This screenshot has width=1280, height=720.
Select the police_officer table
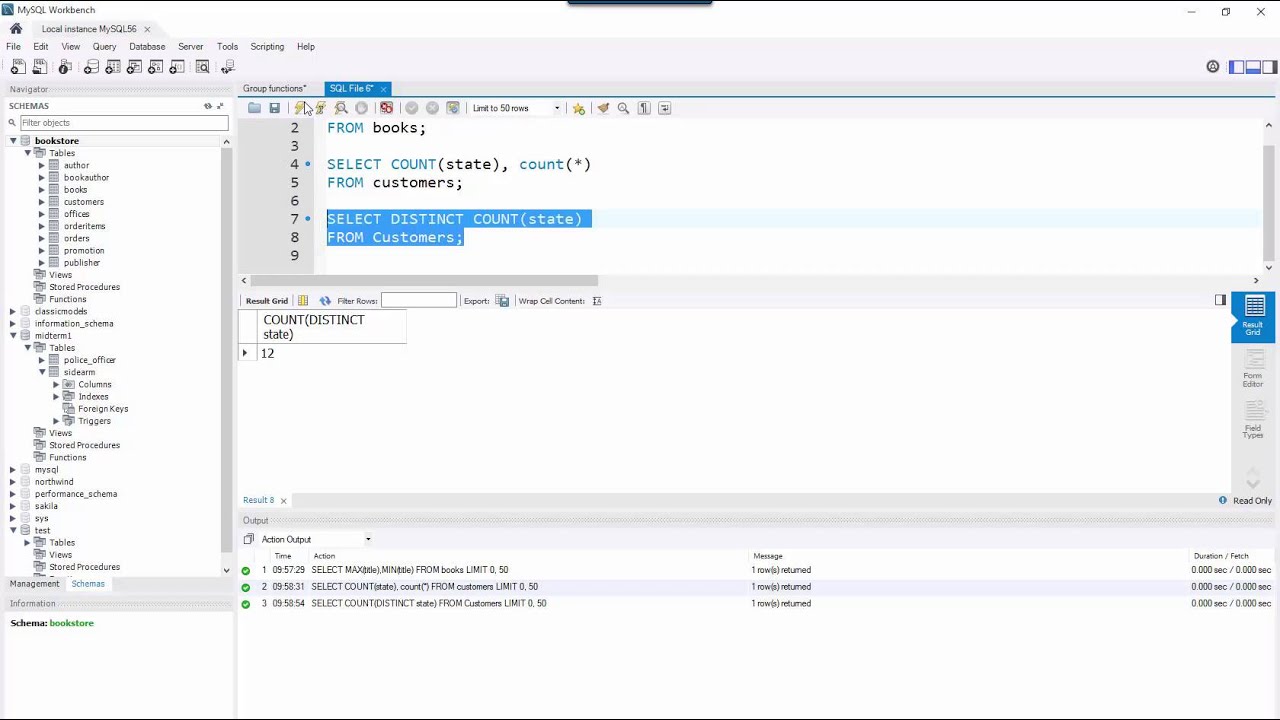tap(89, 360)
